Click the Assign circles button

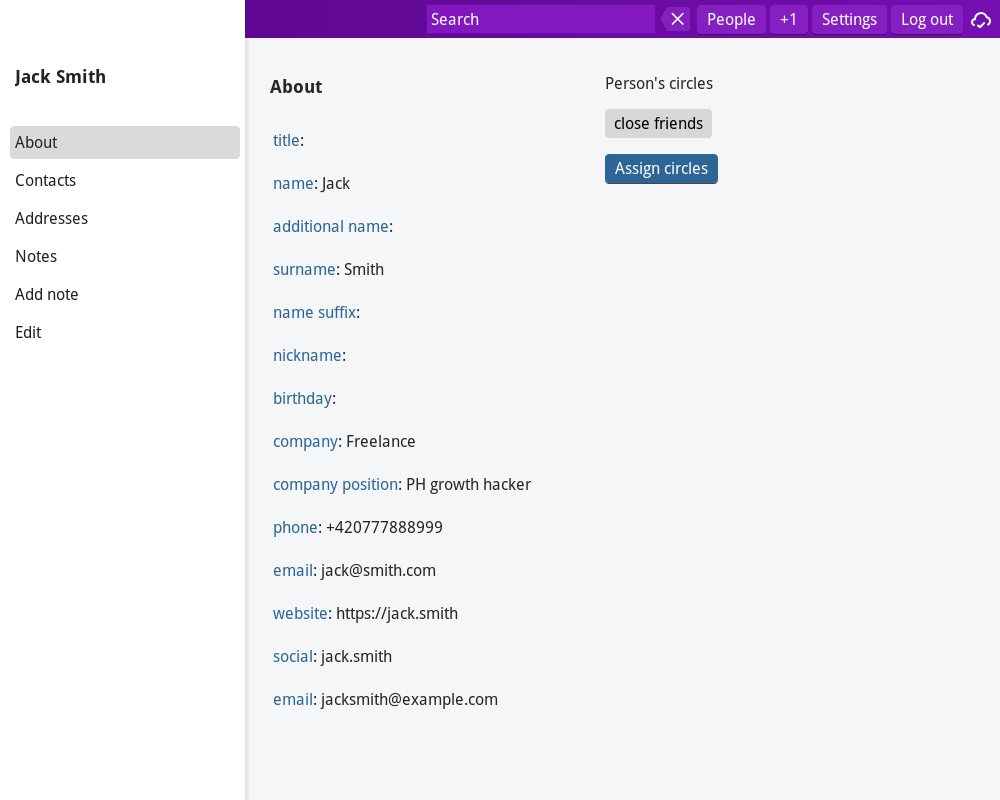661,169
